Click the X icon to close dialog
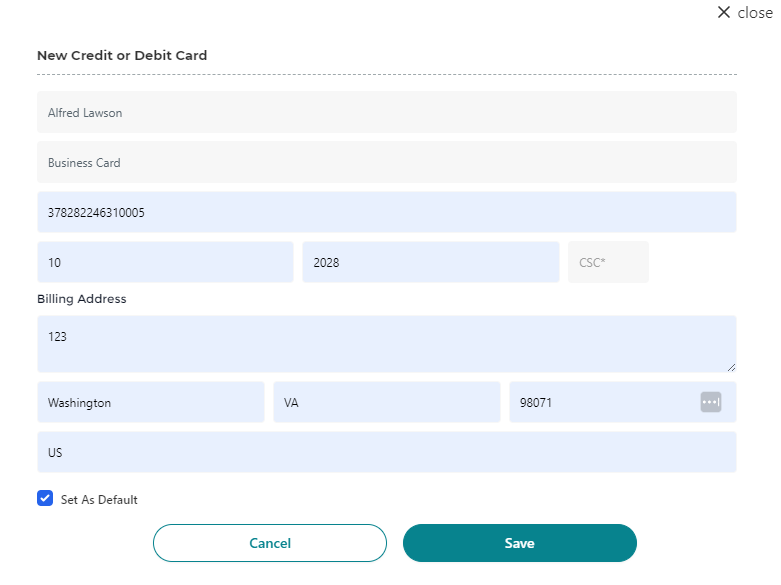Image resolution: width=781 pixels, height=585 pixels. (x=724, y=13)
